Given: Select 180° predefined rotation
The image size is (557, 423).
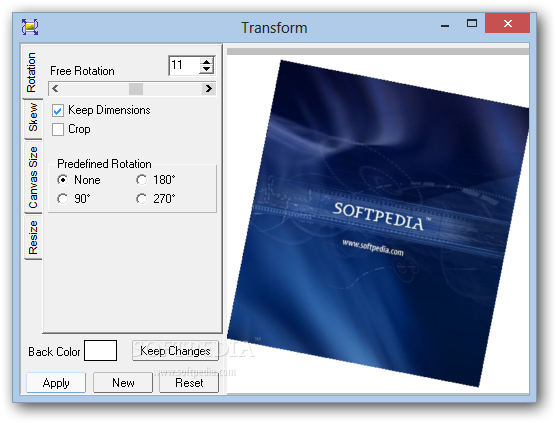Looking at the screenshot, I should [x=142, y=180].
